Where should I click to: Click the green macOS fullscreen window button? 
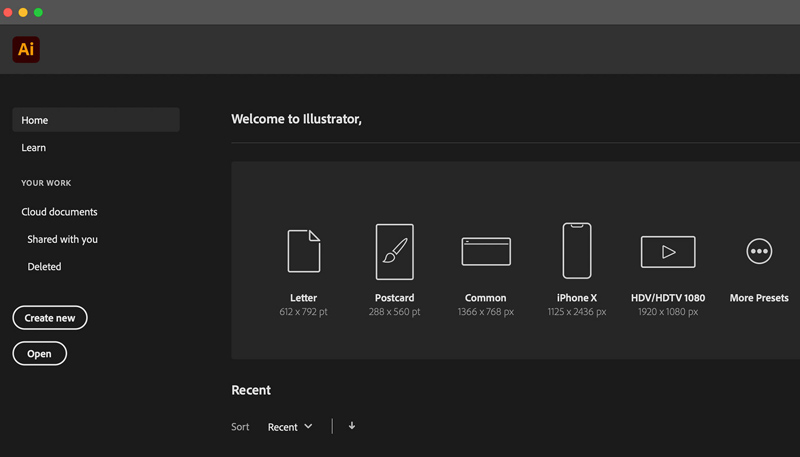pos(38,12)
